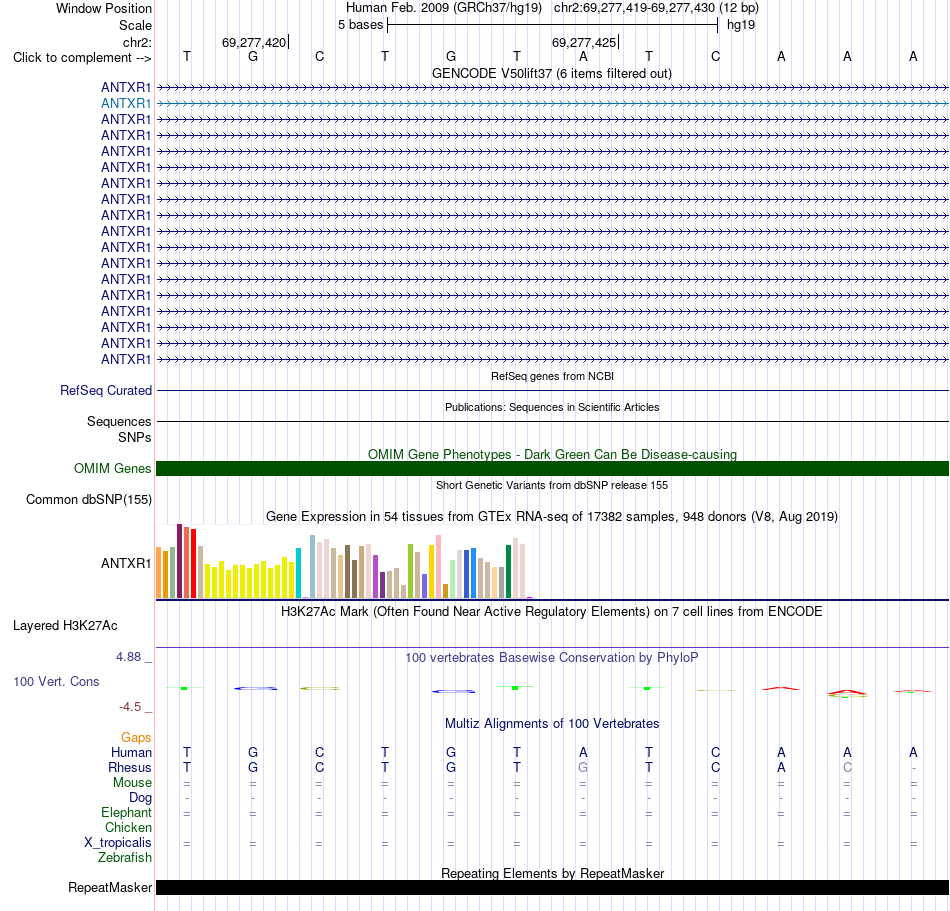950x911 pixels.
Task: Click the 'RefSeq genes from NCBI' title
Action: tap(552, 376)
